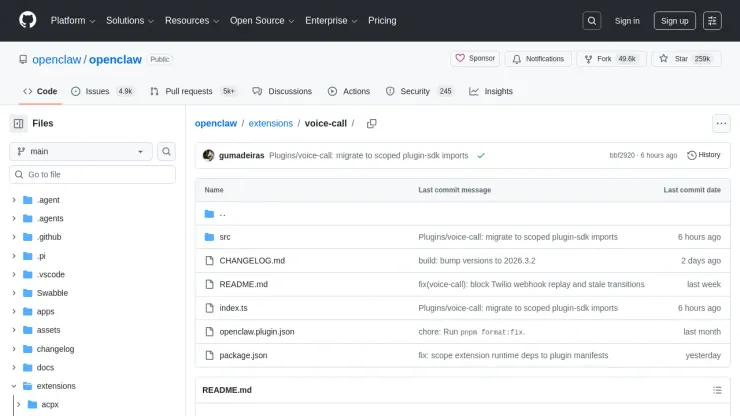Collapse the Files side panel icon
The height and width of the screenshot is (416, 740).
tap(18, 123)
